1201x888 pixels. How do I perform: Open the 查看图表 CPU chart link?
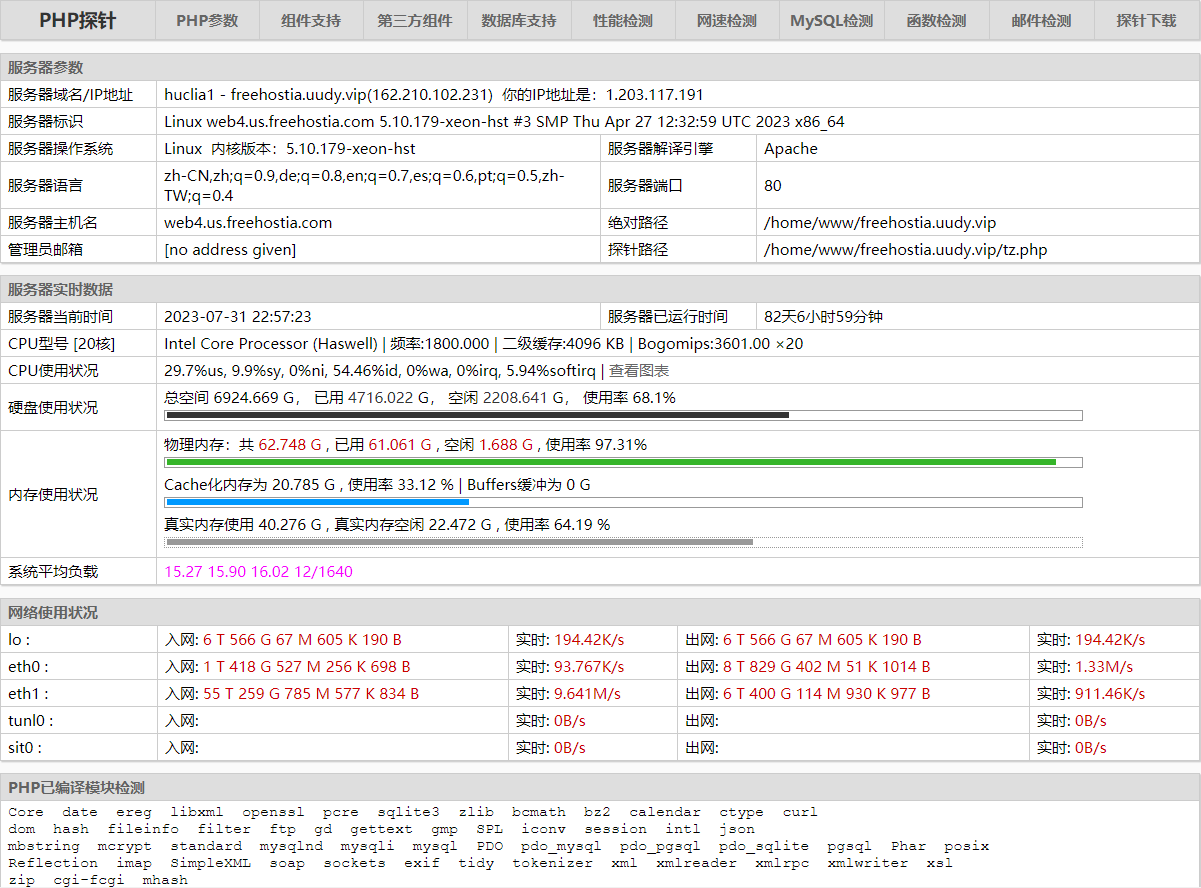[639, 371]
